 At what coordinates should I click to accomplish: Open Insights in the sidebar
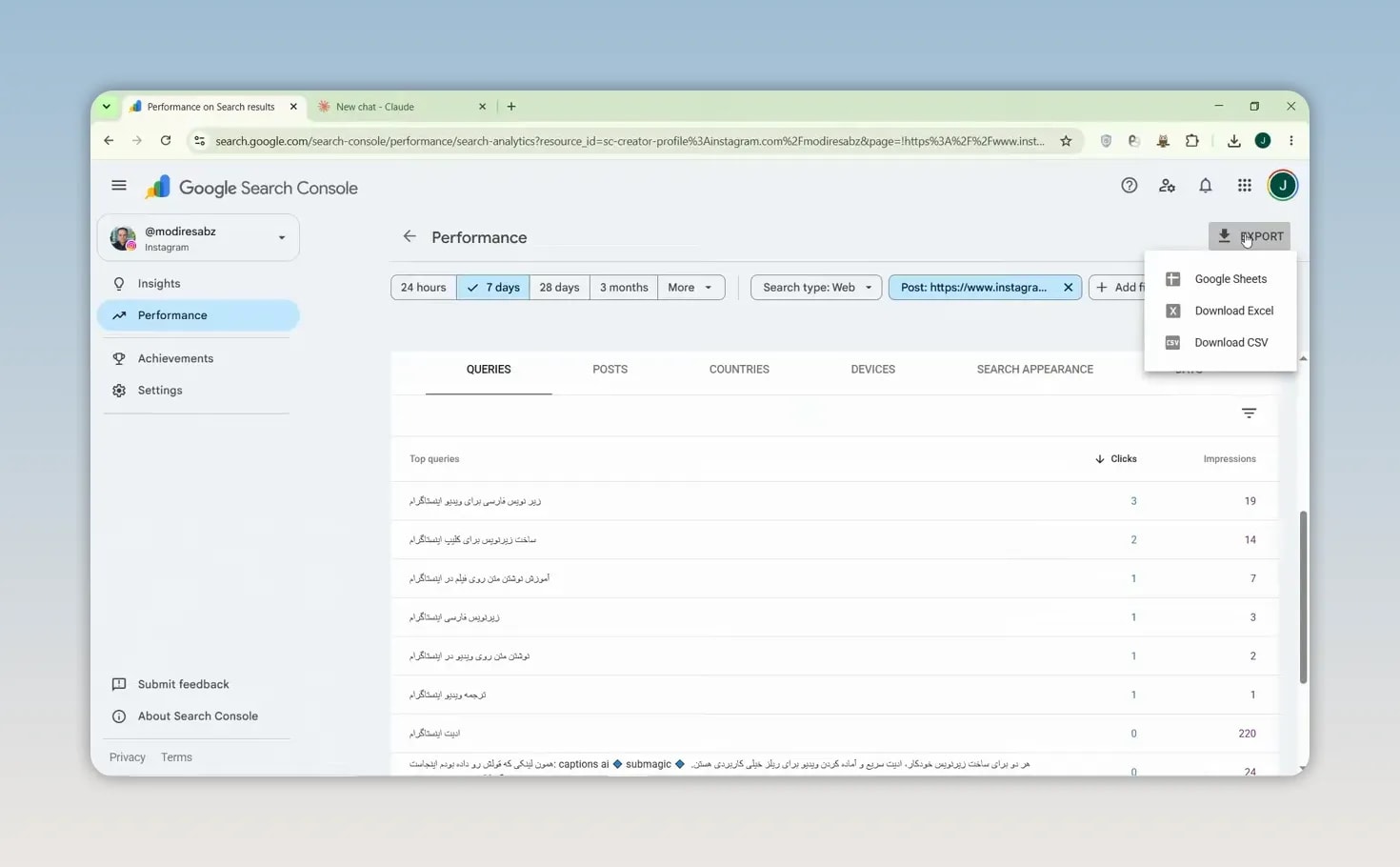coord(198,284)
